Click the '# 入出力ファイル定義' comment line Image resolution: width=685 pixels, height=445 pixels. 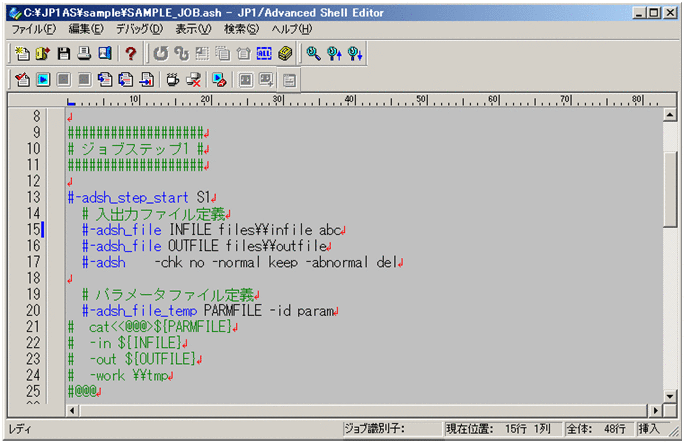[156, 214]
